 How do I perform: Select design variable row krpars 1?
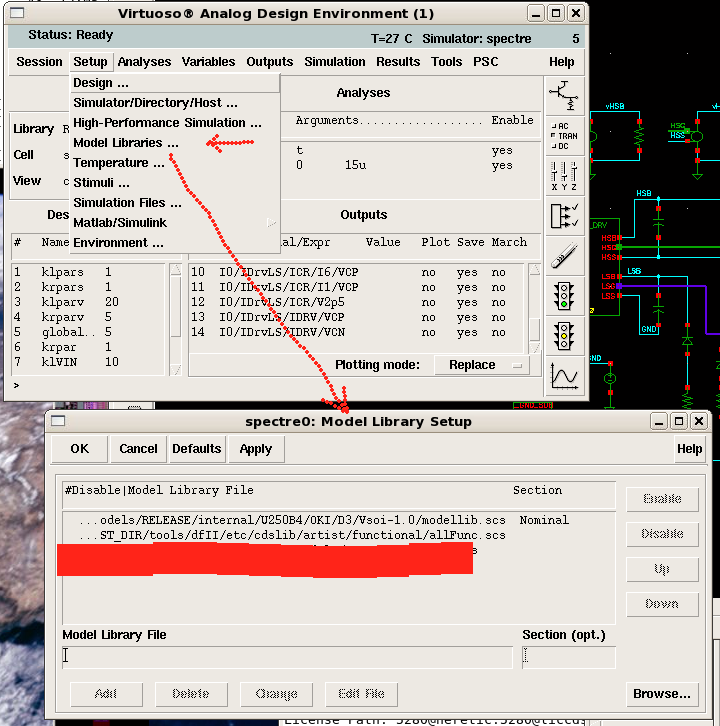88,287
